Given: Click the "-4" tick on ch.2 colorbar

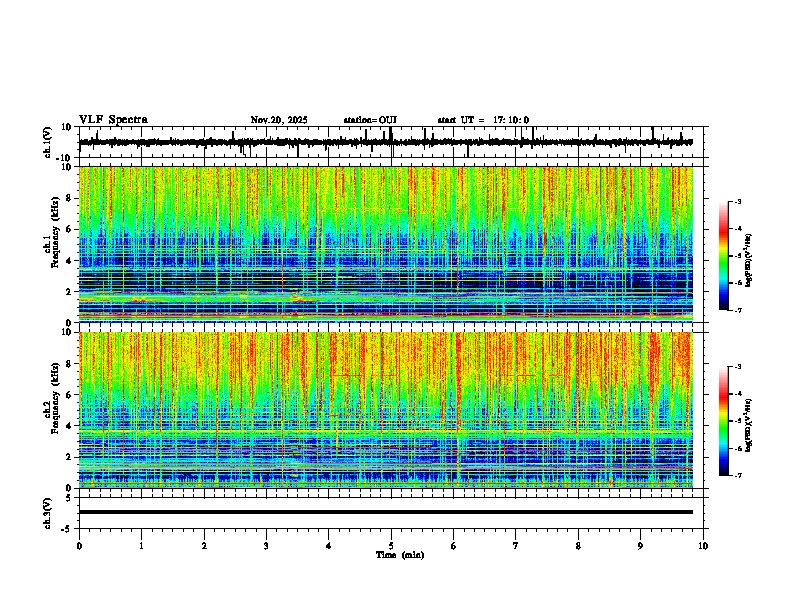Looking at the screenshot, I should (737, 394).
